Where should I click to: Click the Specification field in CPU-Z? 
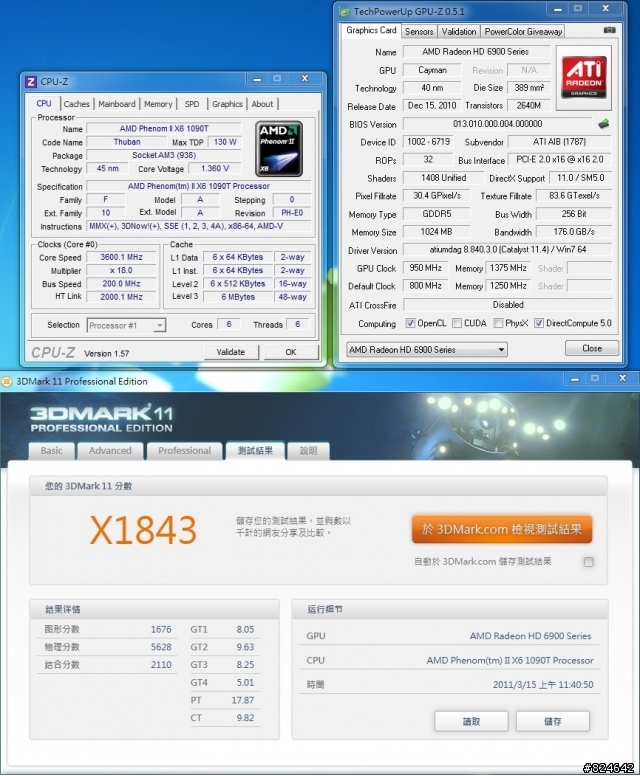198,187
